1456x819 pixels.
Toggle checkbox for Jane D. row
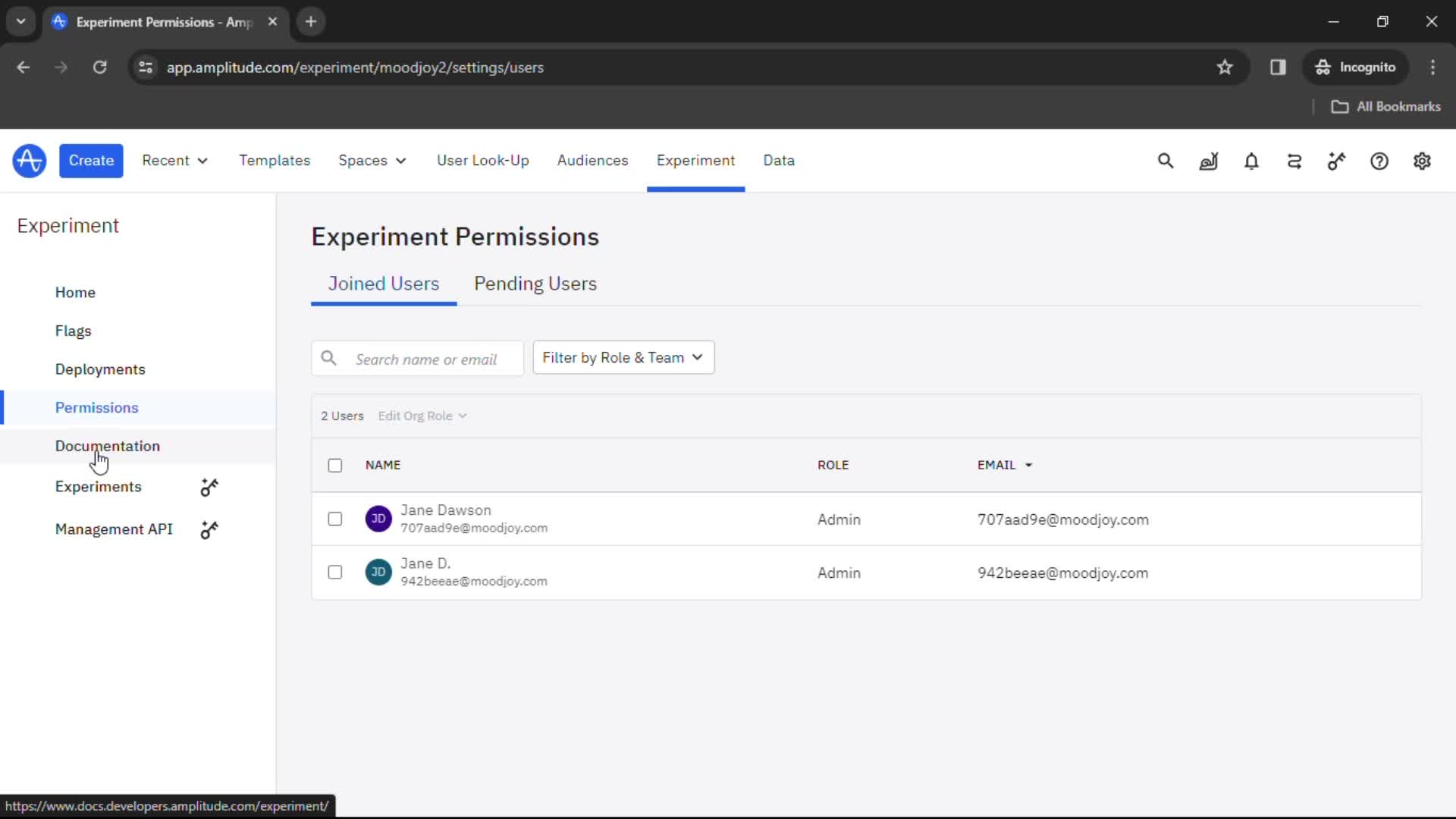tap(335, 571)
